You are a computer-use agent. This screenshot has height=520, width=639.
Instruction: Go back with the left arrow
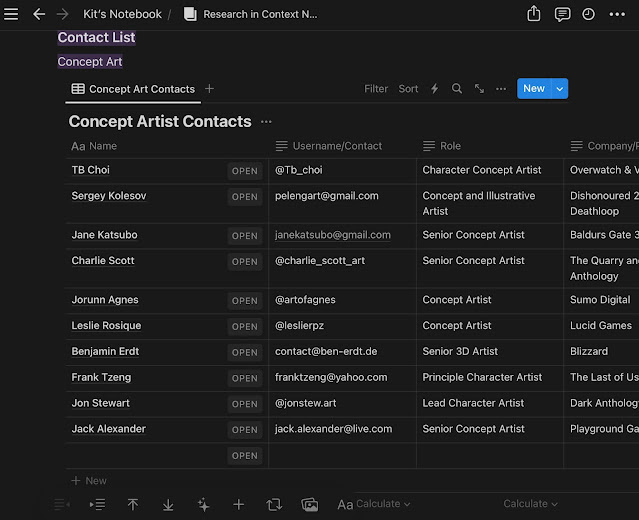coord(39,14)
